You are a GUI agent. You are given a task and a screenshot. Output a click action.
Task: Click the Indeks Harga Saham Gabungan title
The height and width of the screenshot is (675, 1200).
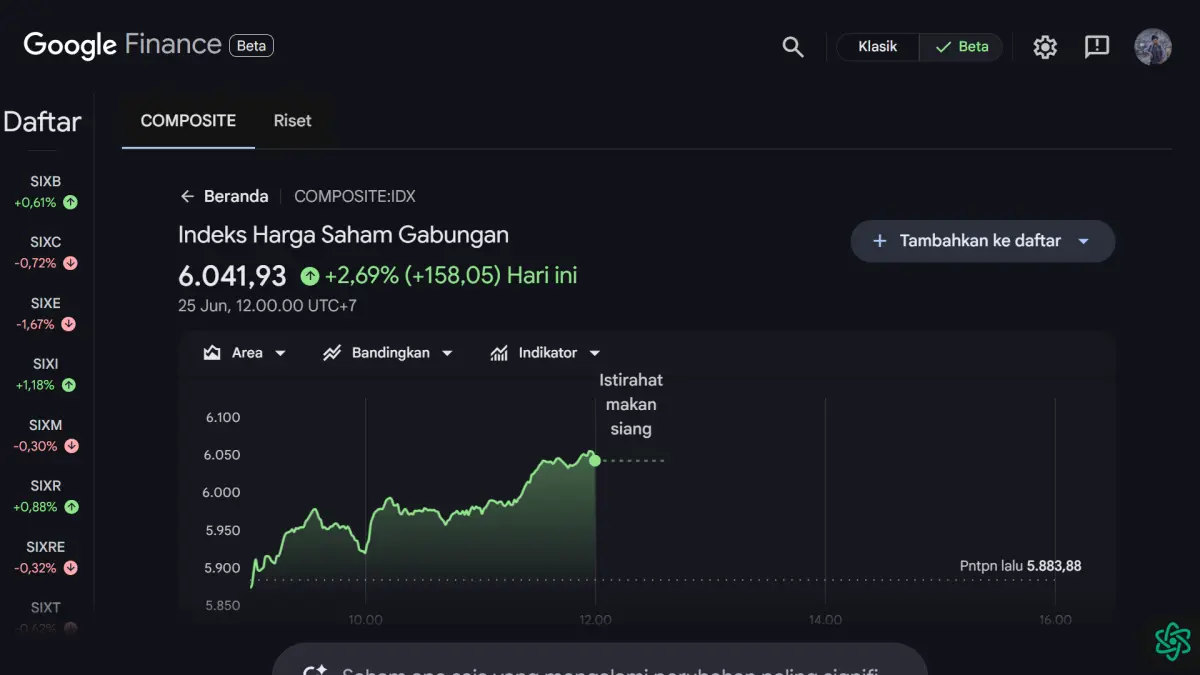coord(343,235)
